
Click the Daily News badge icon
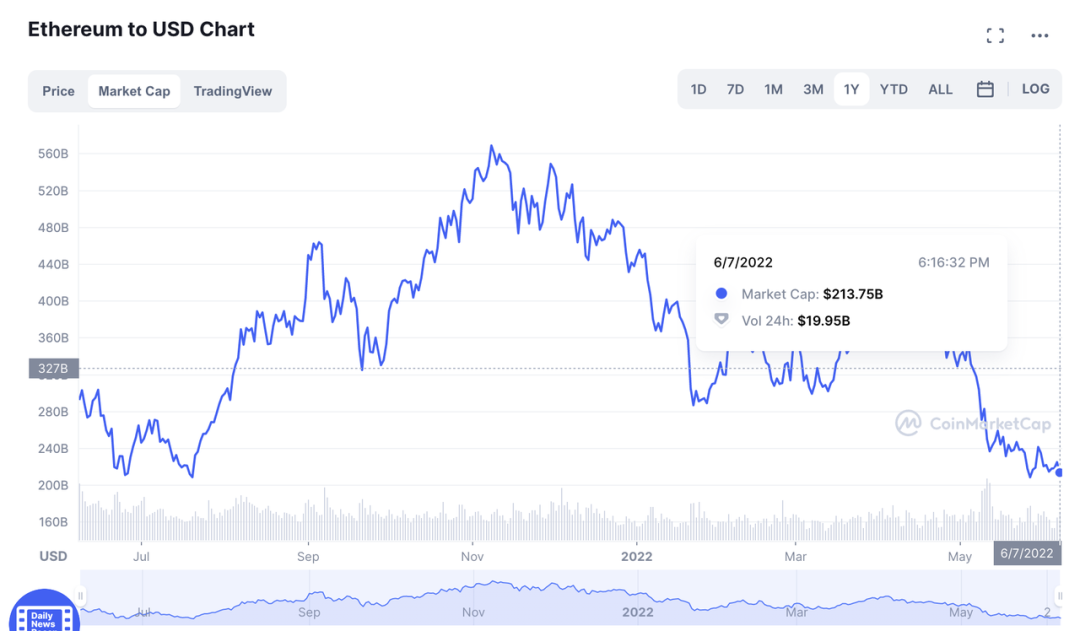pyautogui.click(x=43, y=616)
